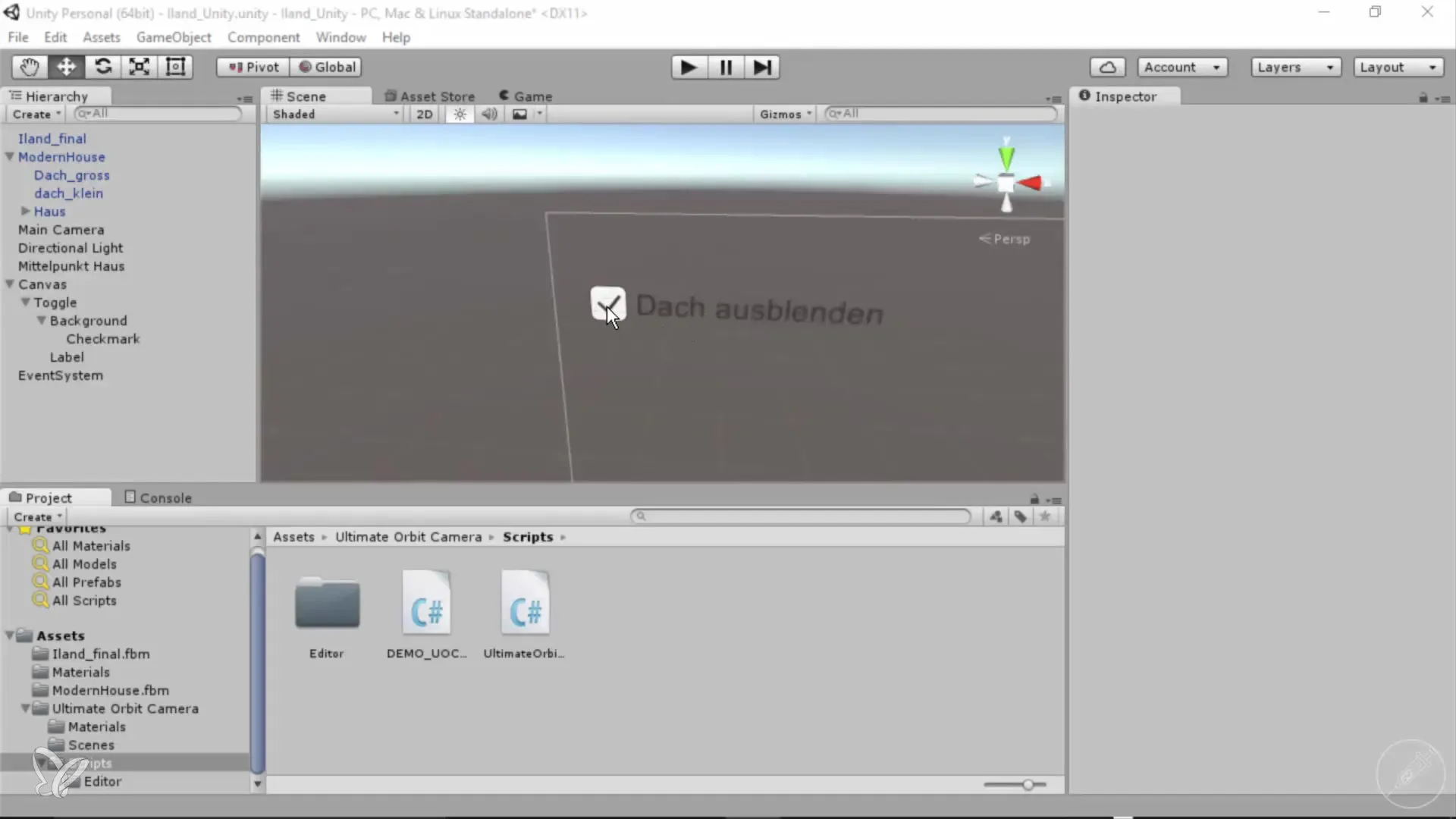Screen dimensions: 1456x819
Task: Collapse the Toggle hierarchy node
Action: tap(25, 302)
